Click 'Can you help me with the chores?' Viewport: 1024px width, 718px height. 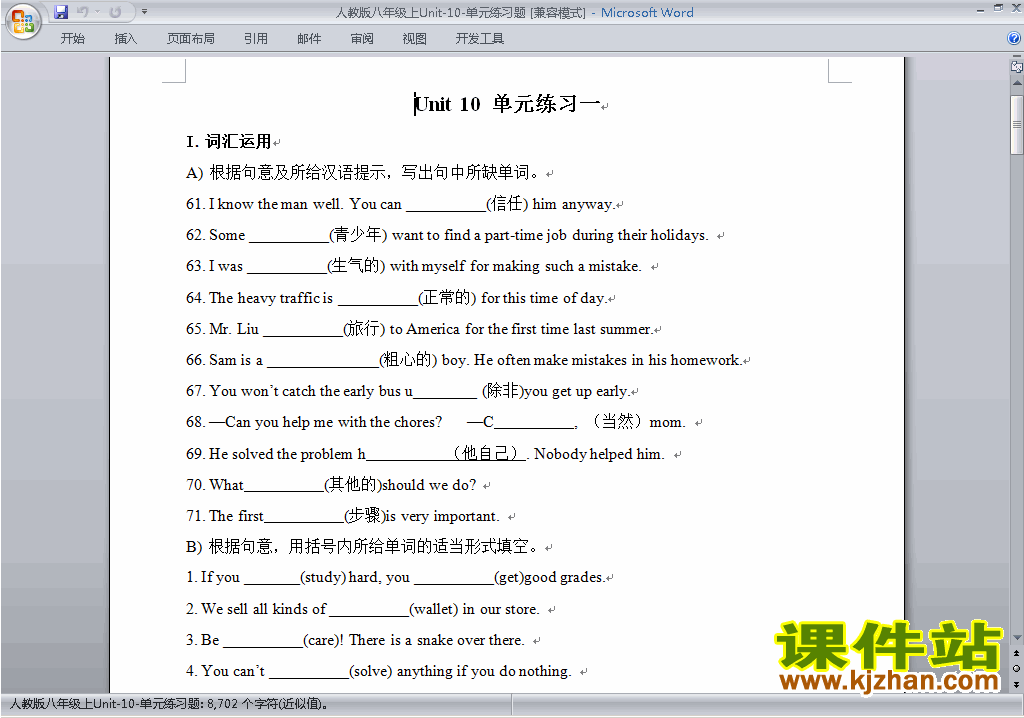[x=334, y=423]
